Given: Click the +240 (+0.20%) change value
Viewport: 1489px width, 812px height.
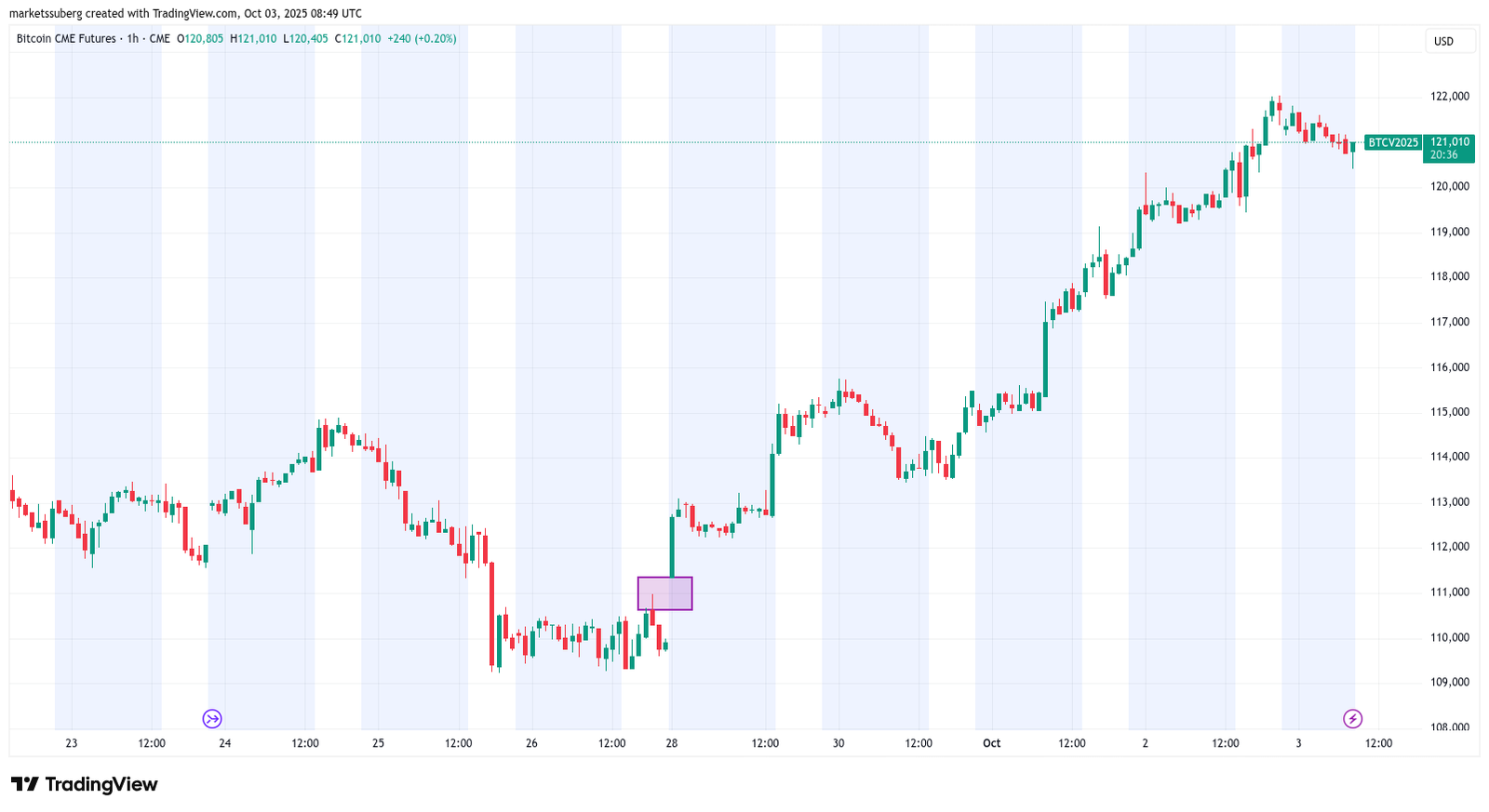Looking at the screenshot, I should pos(422,39).
